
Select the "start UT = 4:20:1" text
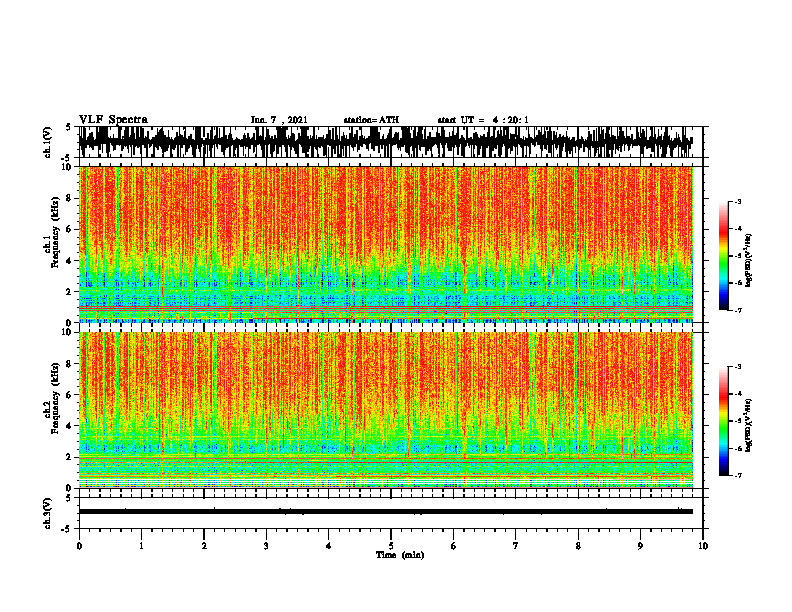(483, 120)
